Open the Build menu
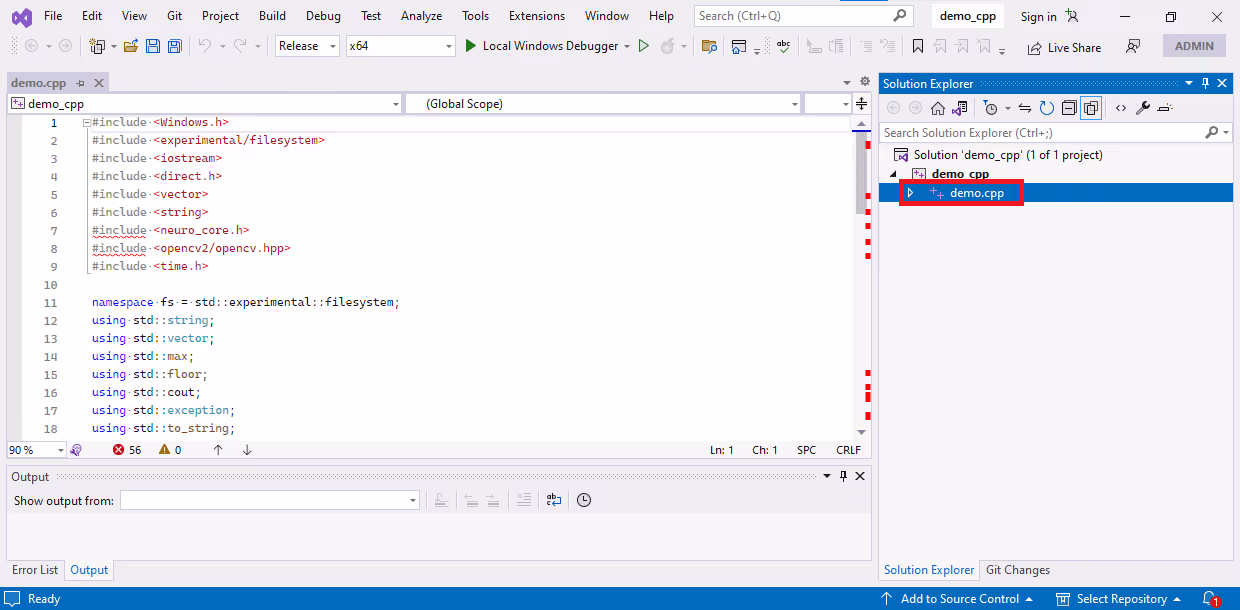This screenshot has height=610, width=1240. [x=272, y=16]
